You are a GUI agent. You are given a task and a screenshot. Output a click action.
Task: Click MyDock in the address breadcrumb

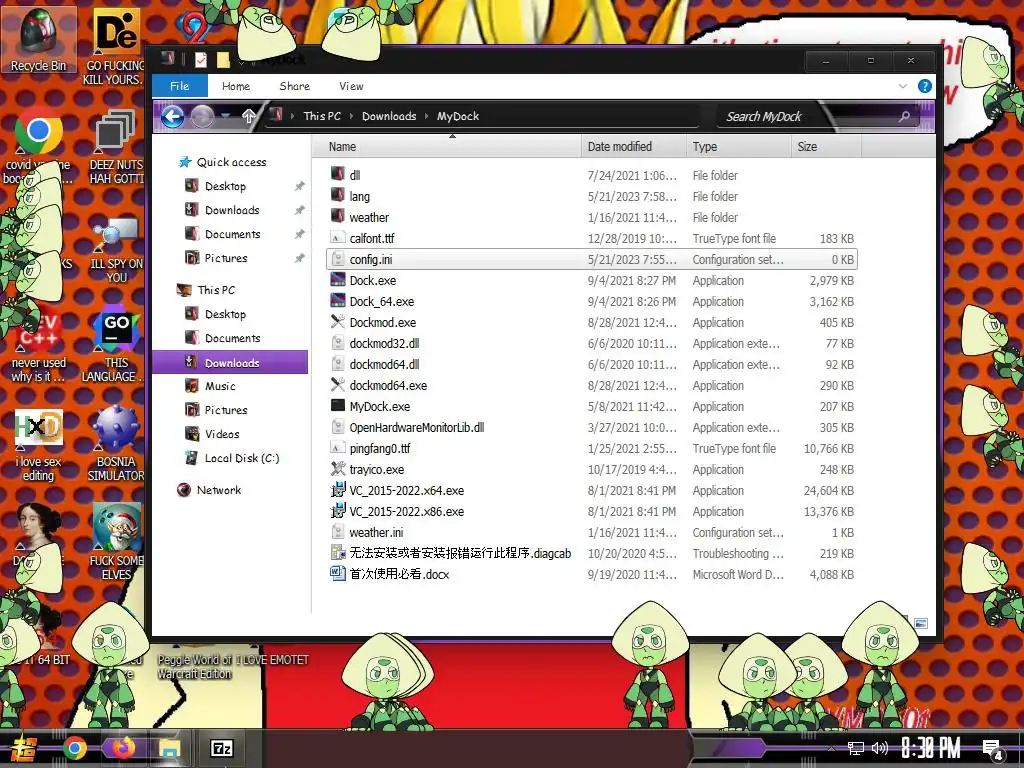point(458,116)
